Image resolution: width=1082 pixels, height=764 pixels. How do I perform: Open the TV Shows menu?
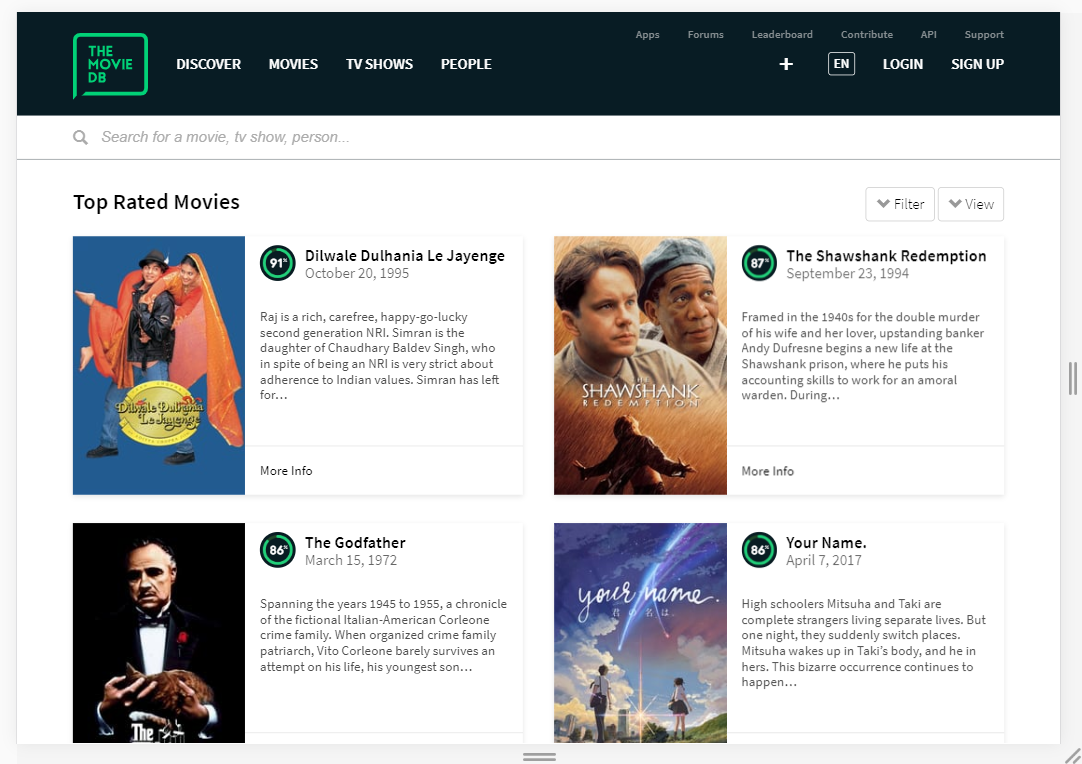[x=380, y=64]
